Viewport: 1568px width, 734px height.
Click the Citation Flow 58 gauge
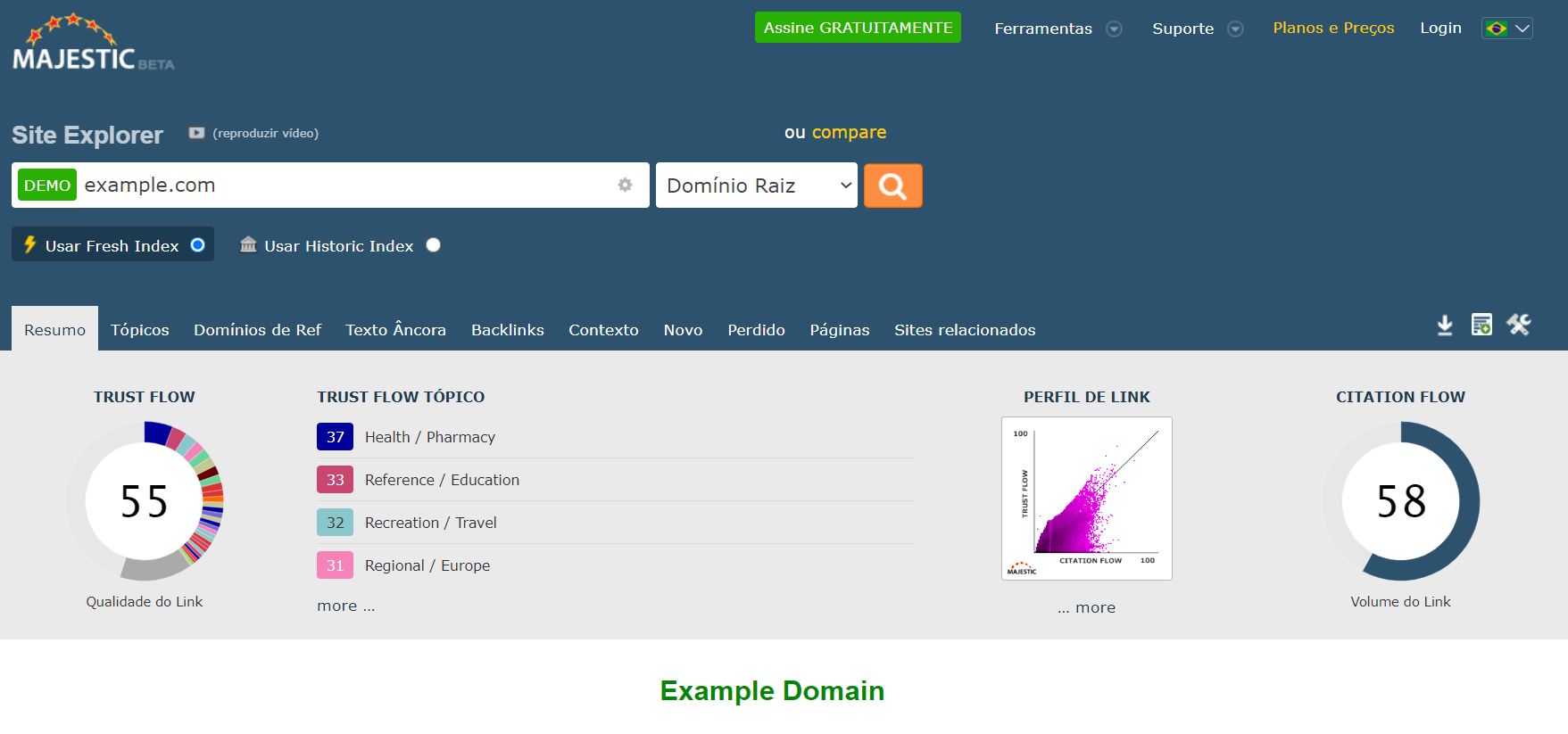(1400, 500)
